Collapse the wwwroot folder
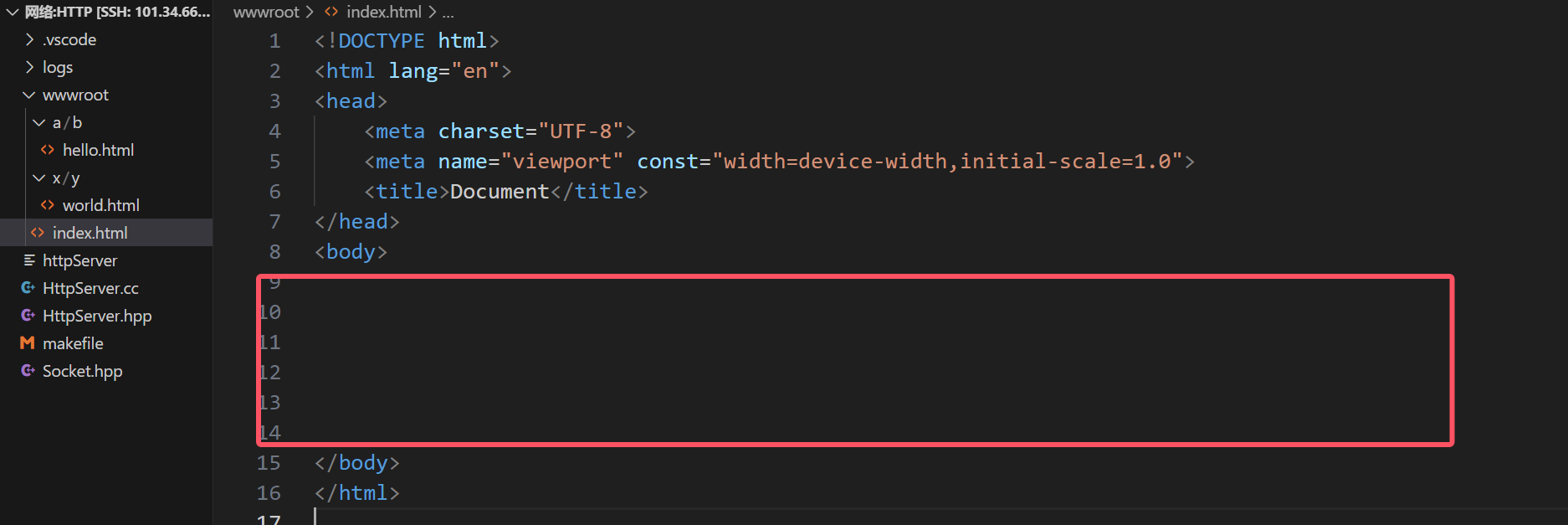Image resolution: width=1568 pixels, height=525 pixels. click(29, 95)
